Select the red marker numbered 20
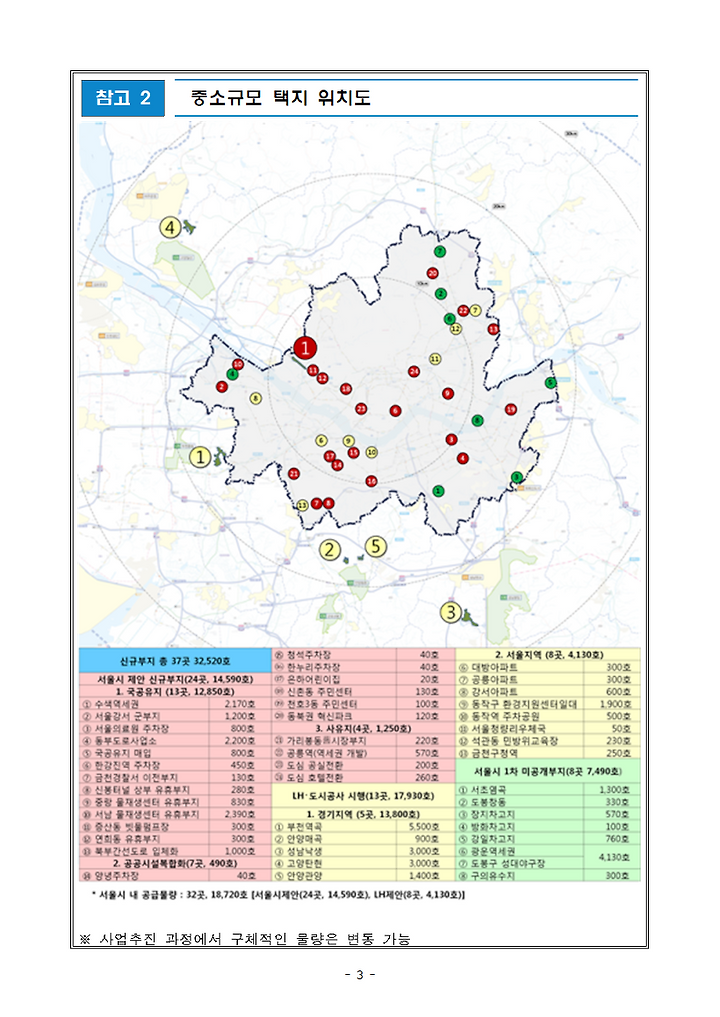Screen dimensions: 720x1017 (433, 273)
